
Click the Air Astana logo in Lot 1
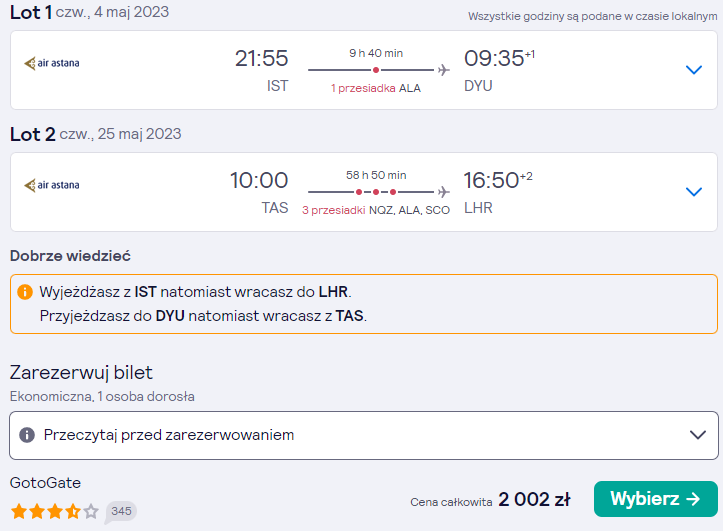pos(52,63)
